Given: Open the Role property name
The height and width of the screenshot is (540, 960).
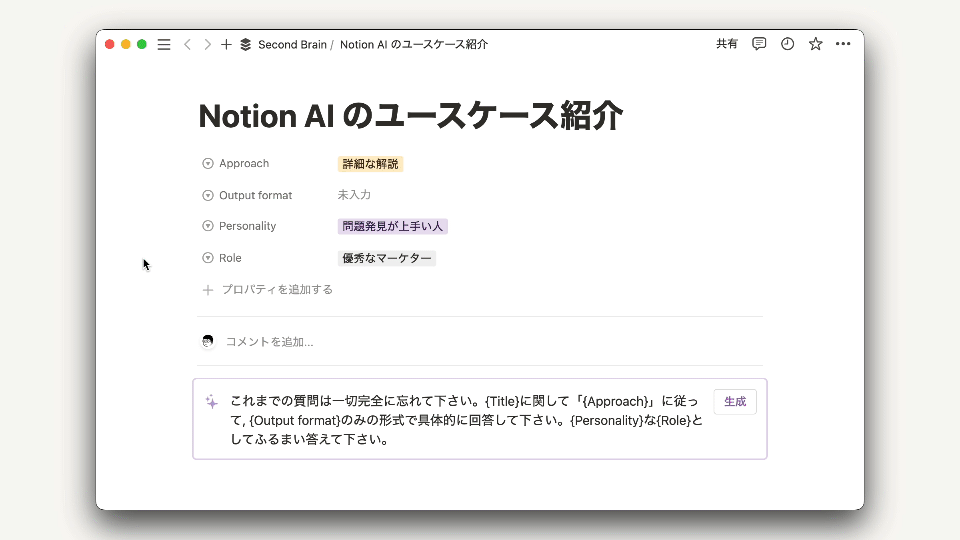Looking at the screenshot, I should pyautogui.click(x=230, y=258).
